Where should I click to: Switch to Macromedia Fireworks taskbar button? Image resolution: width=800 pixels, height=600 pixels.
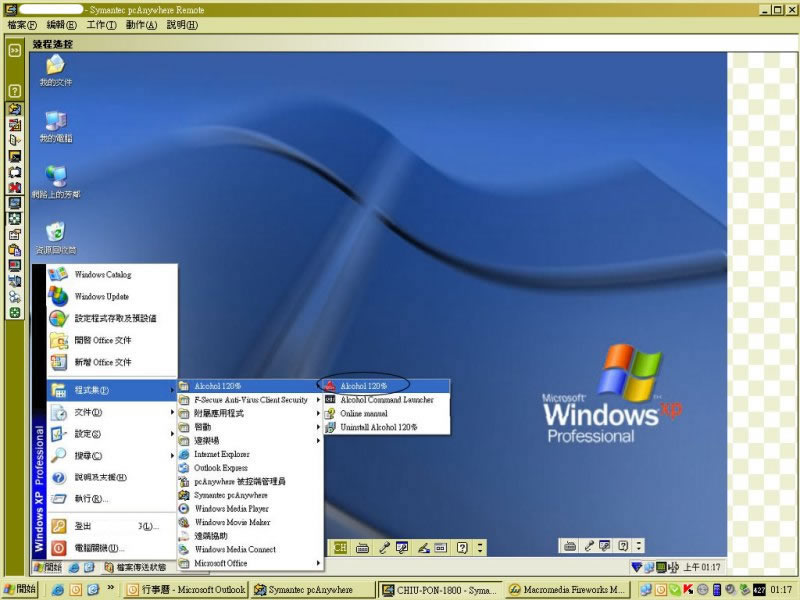pyautogui.click(x=568, y=590)
